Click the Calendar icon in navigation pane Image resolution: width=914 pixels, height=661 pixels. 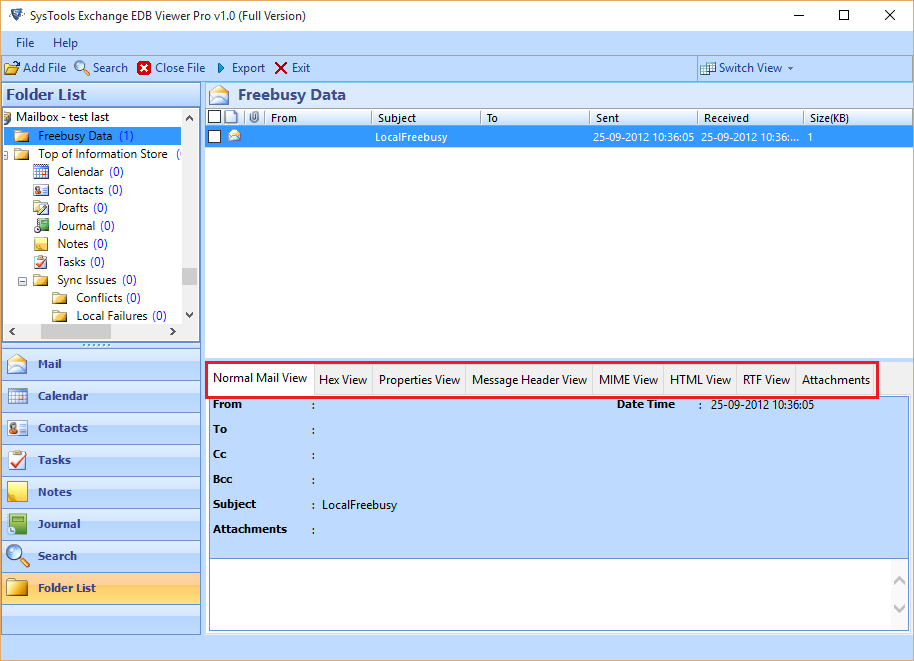[17, 396]
